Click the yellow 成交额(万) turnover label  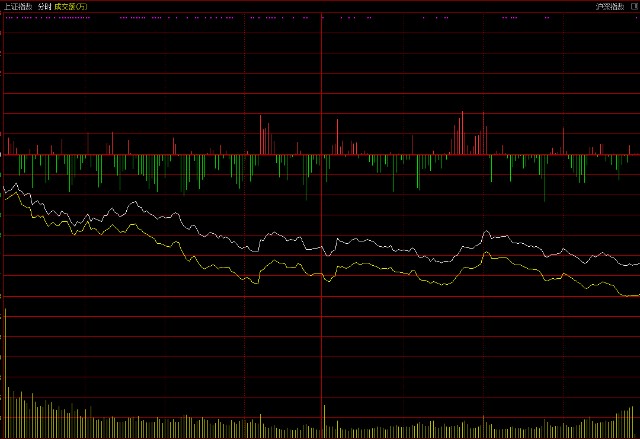point(71,7)
